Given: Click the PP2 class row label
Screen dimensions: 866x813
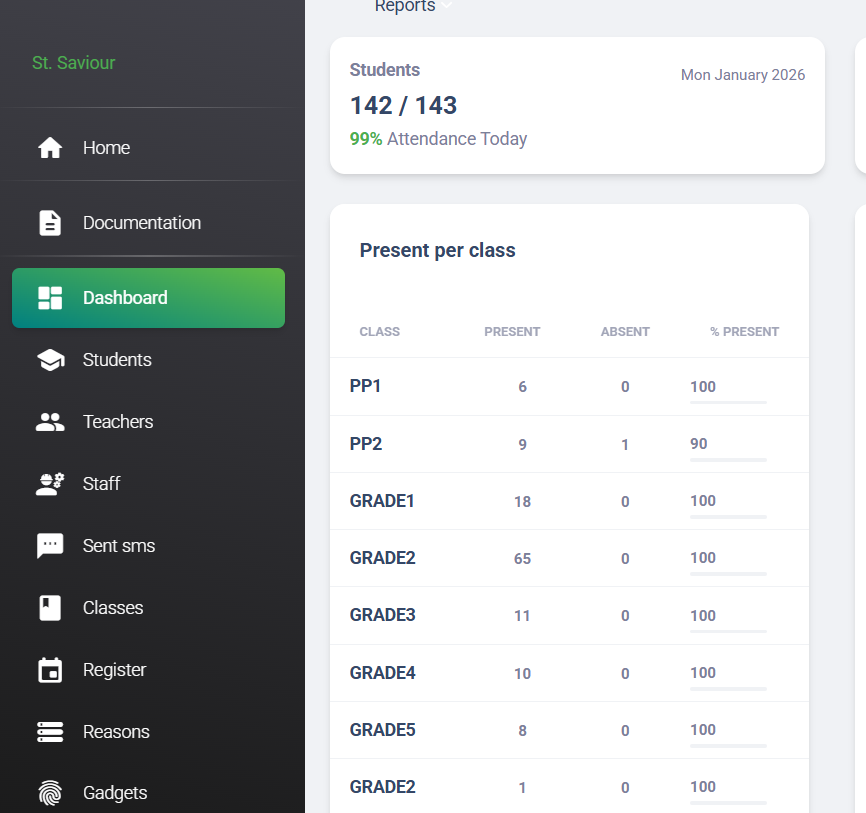Looking at the screenshot, I should coord(366,444).
